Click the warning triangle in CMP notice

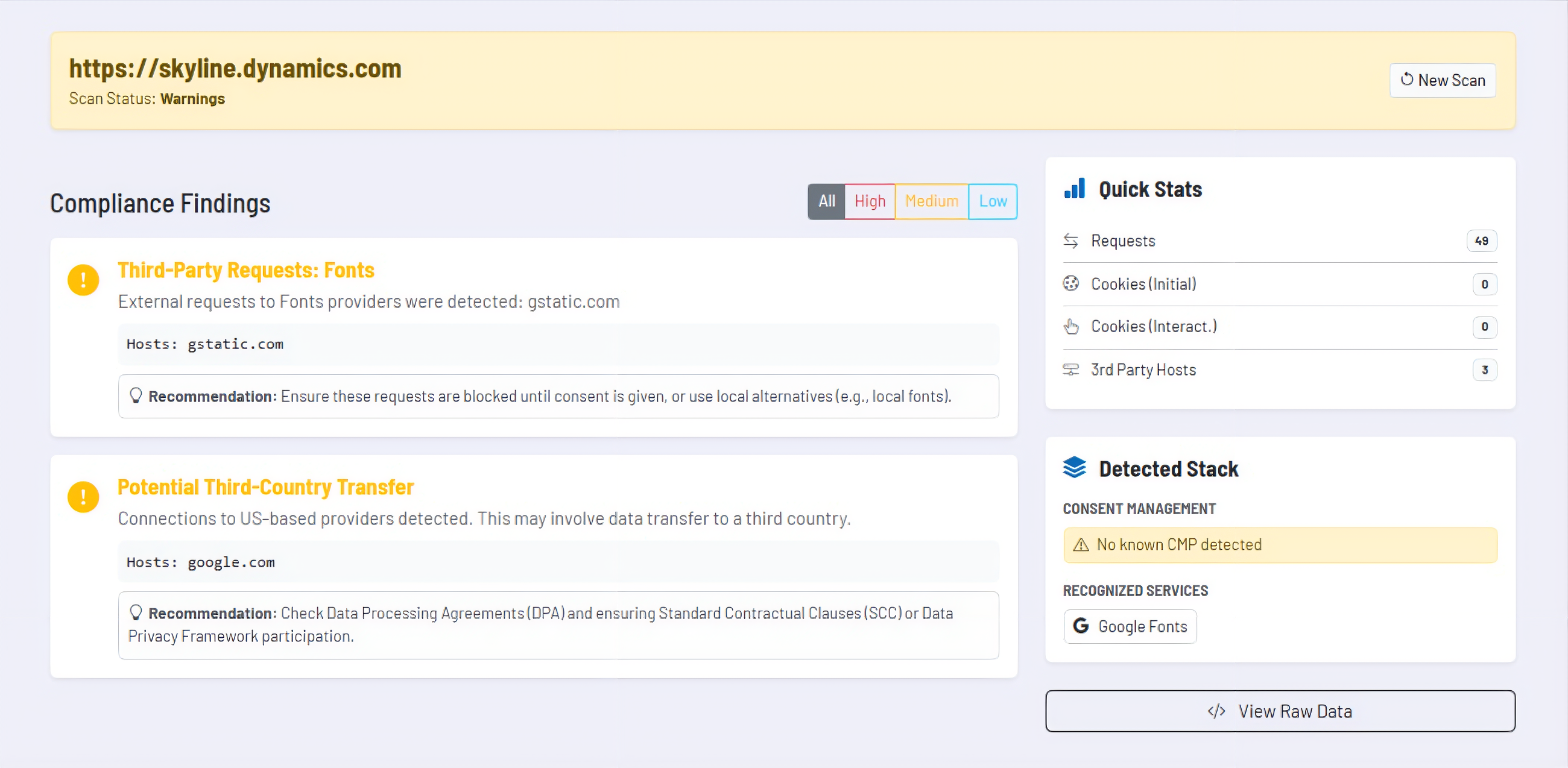1081,545
